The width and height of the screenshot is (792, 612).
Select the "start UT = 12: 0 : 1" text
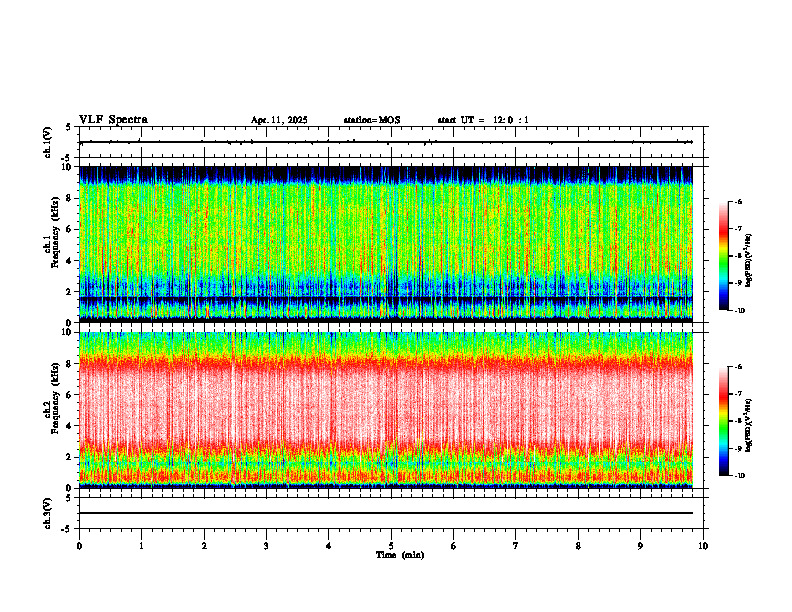483,120
